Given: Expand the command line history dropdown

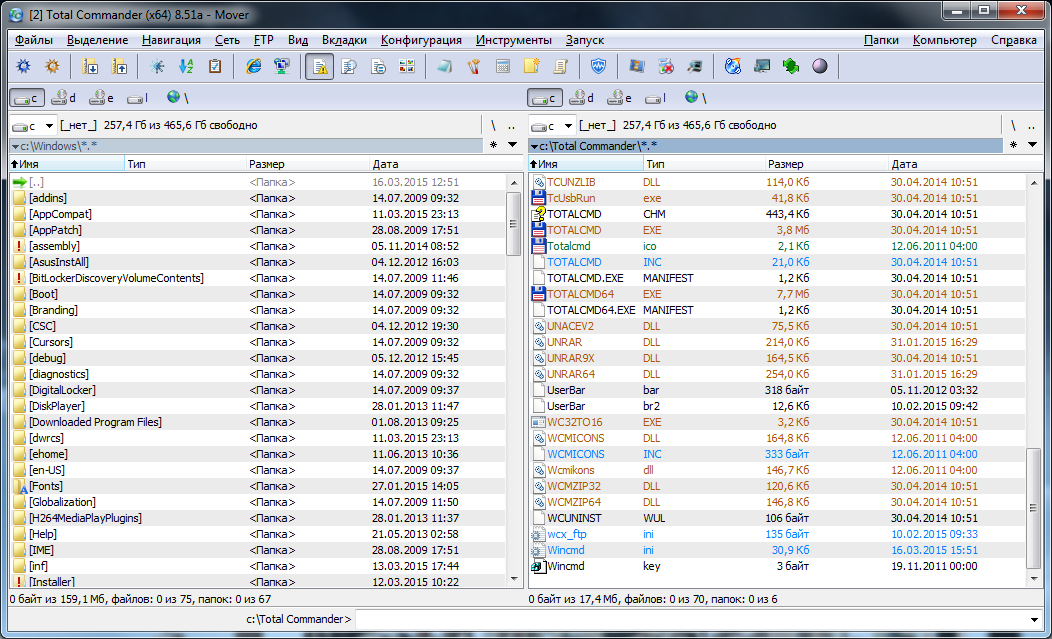Looking at the screenshot, I should click(x=1034, y=620).
